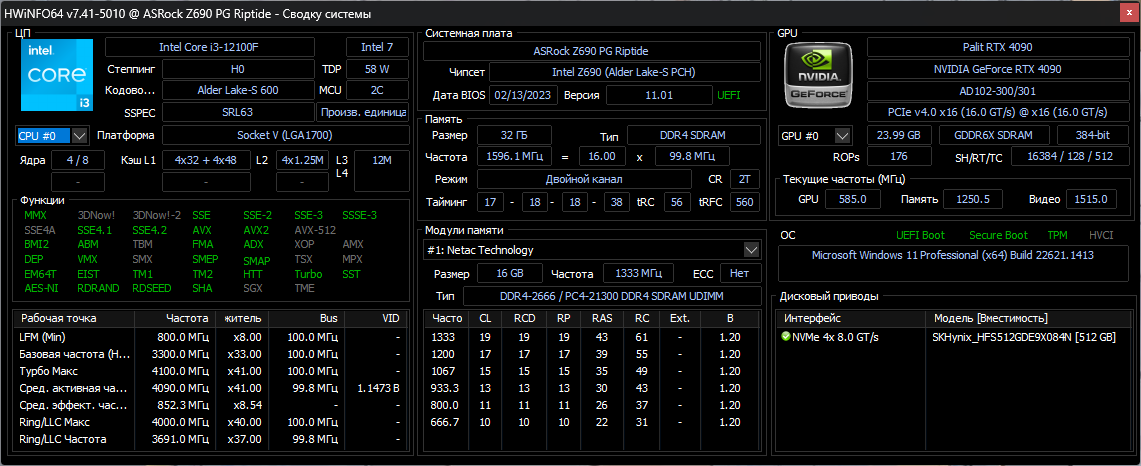The height and width of the screenshot is (466, 1141).
Task: Click the Видео clock 1515.0 value
Action: pyautogui.click(x=1093, y=199)
